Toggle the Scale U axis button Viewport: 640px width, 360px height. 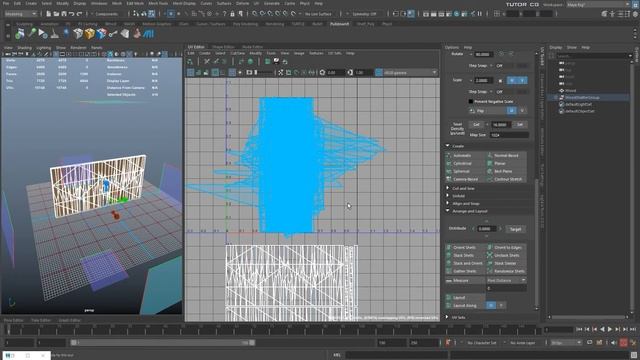(512, 80)
